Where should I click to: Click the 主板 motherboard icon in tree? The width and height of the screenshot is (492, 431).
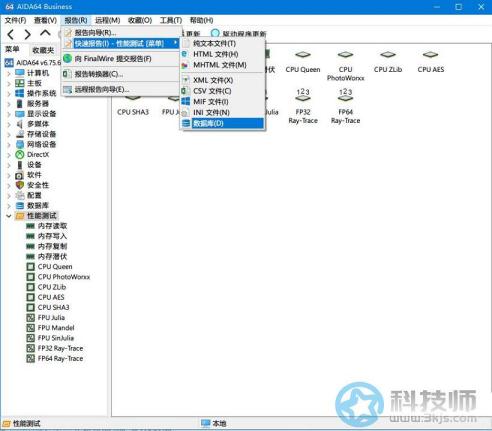tap(20, 83)
